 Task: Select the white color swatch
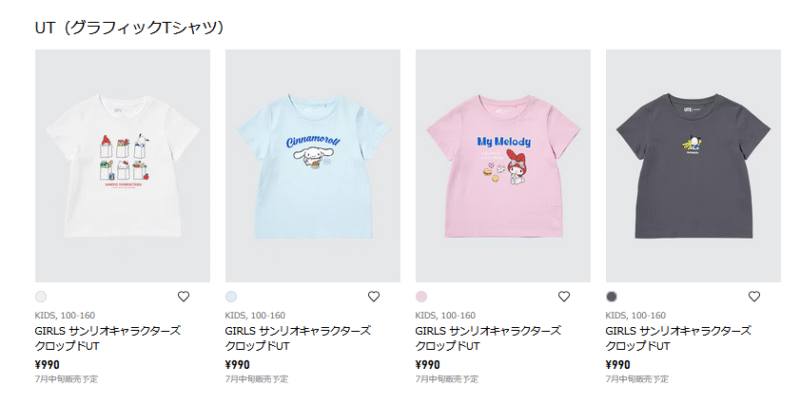tap(41, 296)
